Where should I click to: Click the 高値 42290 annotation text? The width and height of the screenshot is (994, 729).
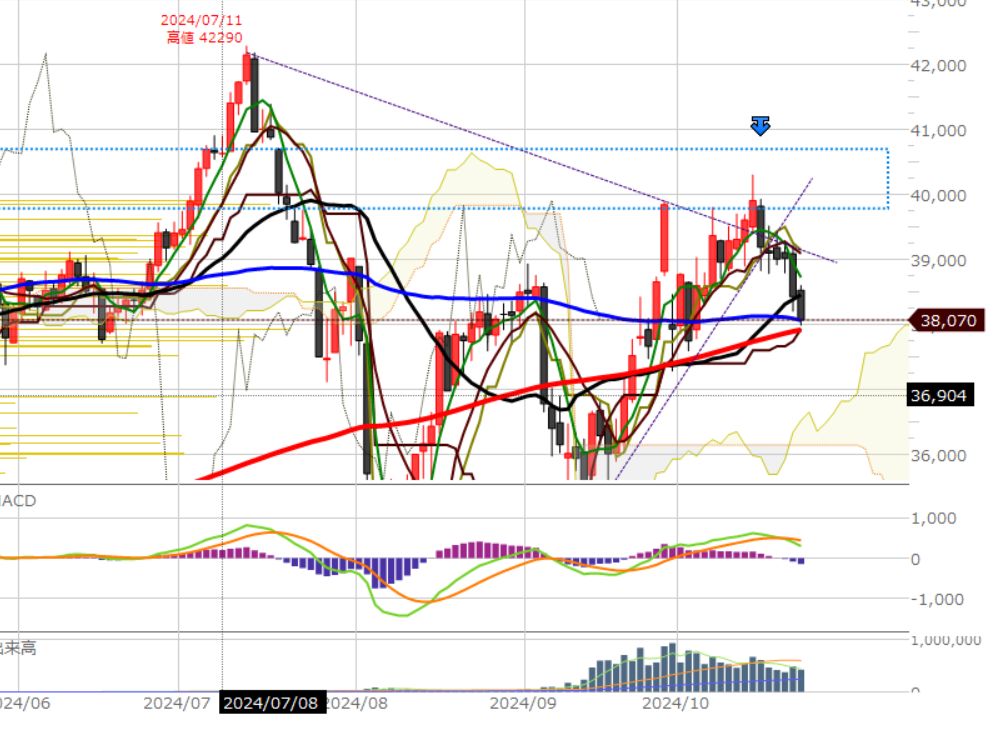(x=204, y=37)
